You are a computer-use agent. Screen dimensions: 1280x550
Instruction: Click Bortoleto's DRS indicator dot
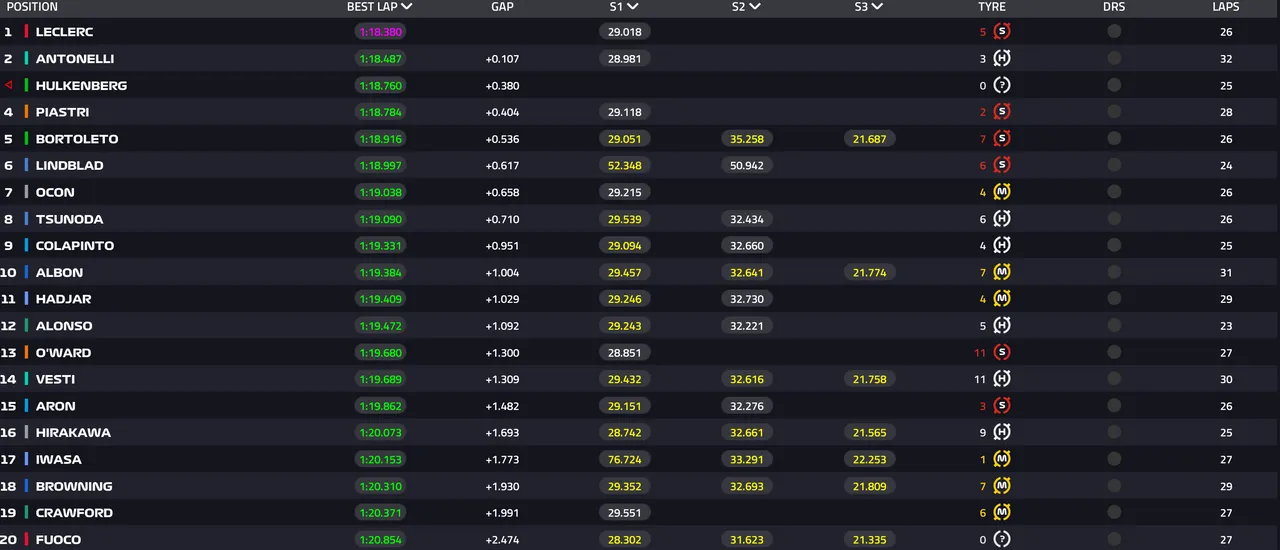click(1114, 139)
